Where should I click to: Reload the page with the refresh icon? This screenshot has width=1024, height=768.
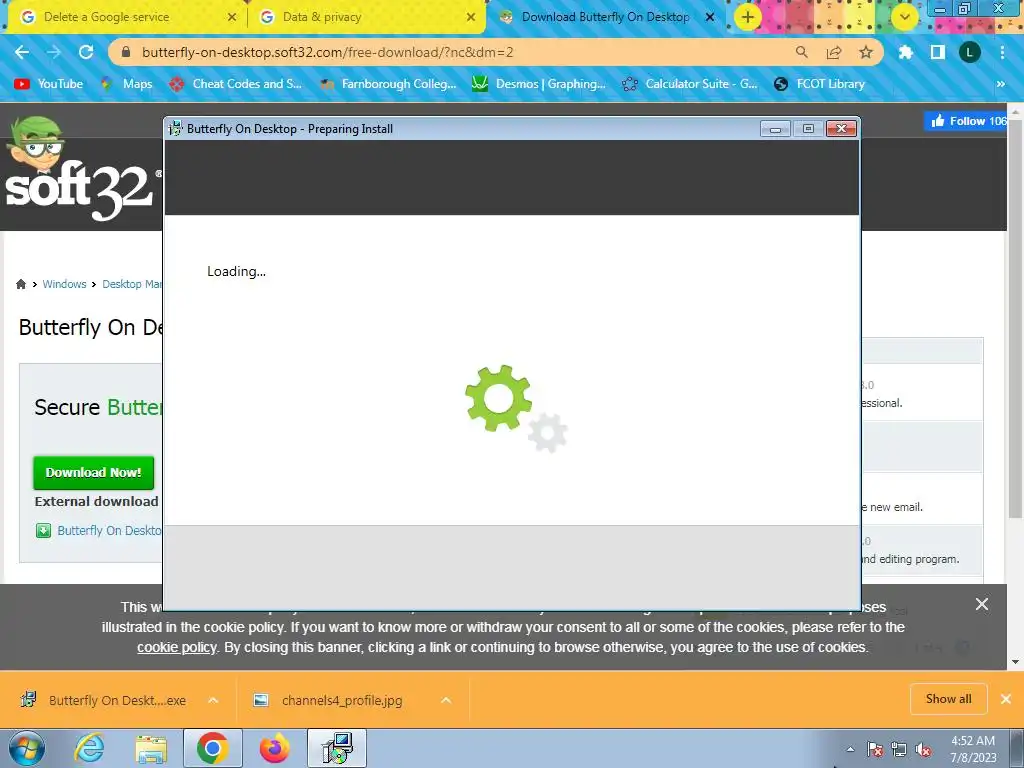(x=86, y=52)
